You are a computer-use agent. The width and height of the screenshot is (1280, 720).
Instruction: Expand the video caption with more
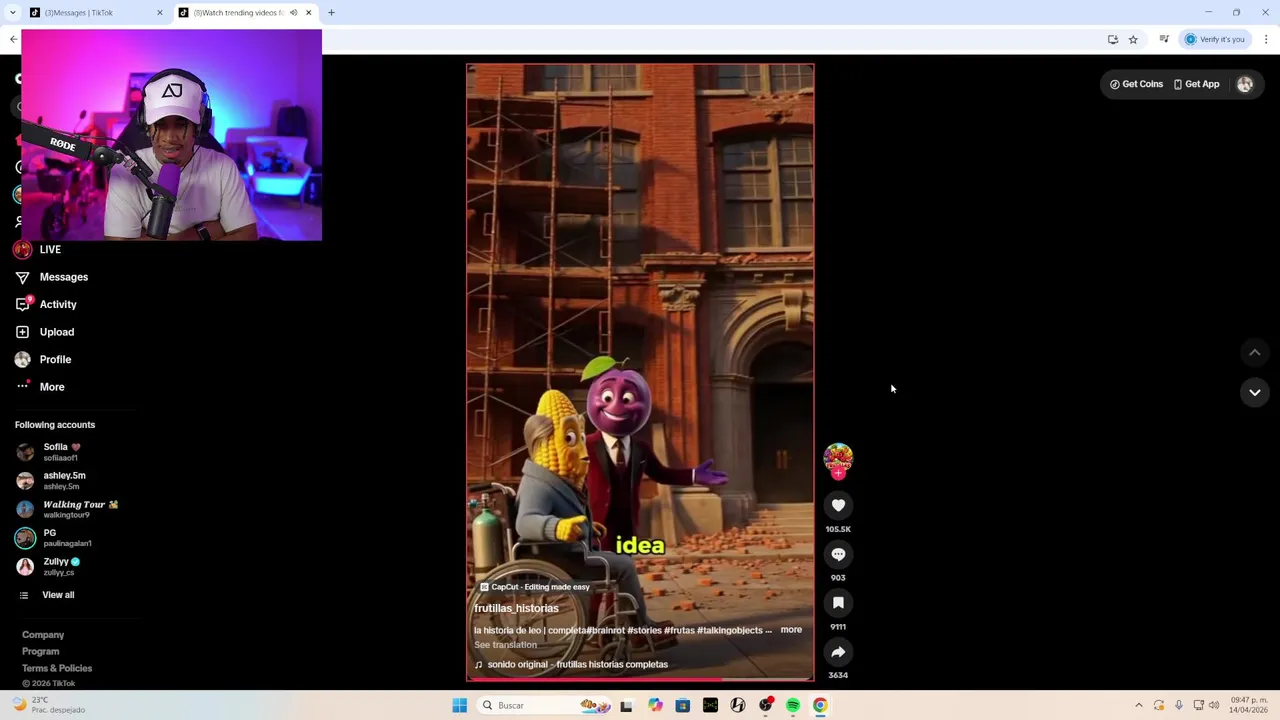[x=791, y=630]
